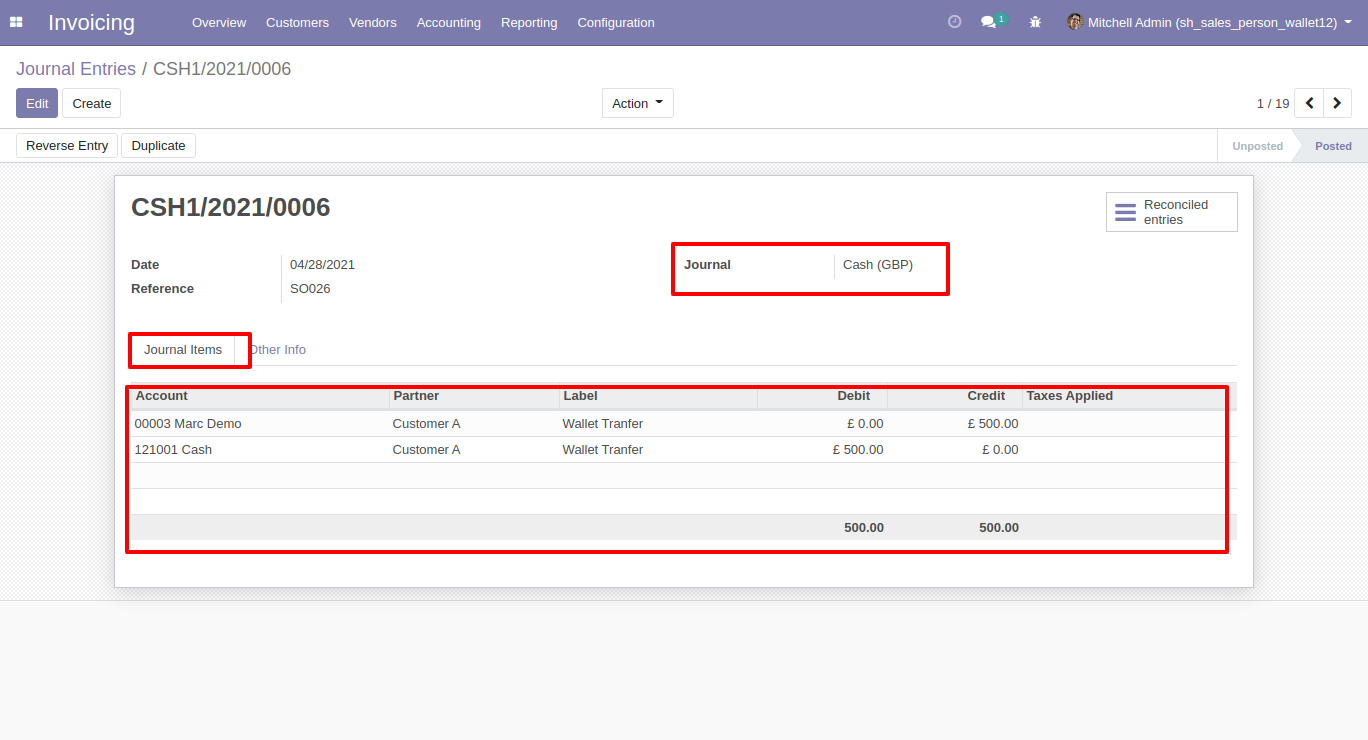This screenshot has width=1368, height=740.
Task: Sort by the Debit column header
Action: (x=823, y=396)
